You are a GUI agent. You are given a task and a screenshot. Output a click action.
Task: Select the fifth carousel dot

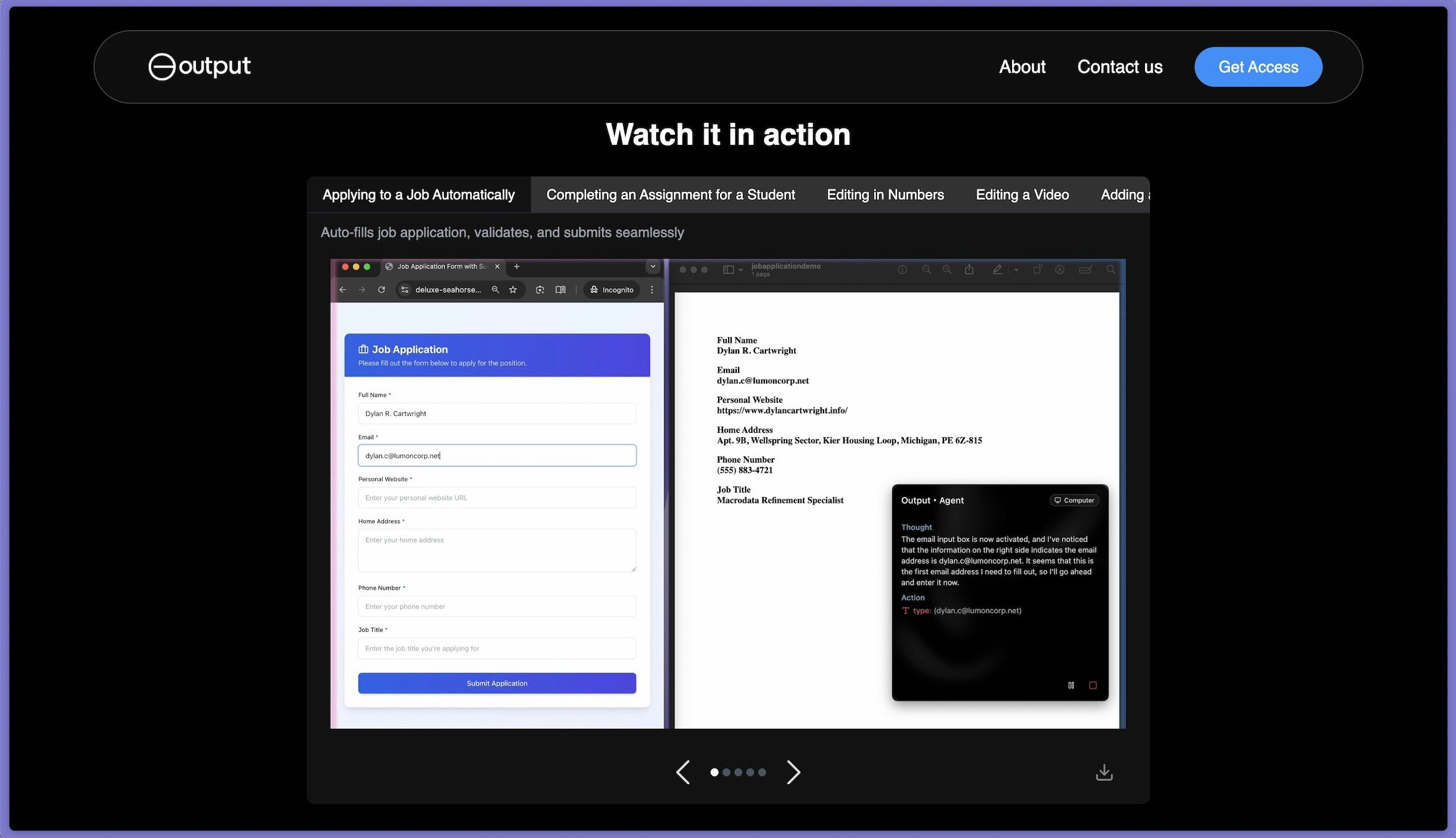[762, 772]
